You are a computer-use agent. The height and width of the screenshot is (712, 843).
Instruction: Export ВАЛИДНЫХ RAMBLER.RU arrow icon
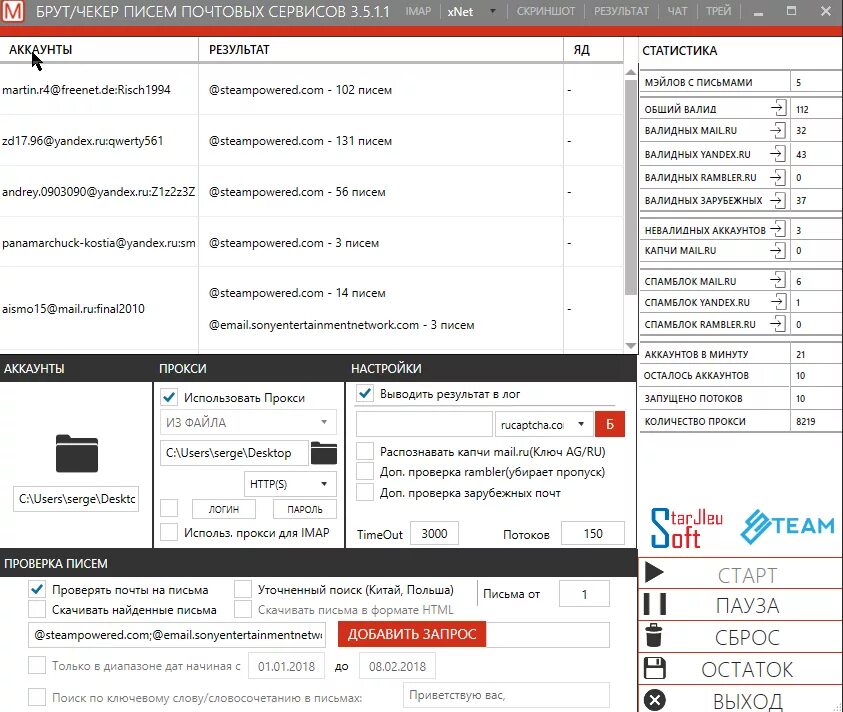(x=778, y=177)
